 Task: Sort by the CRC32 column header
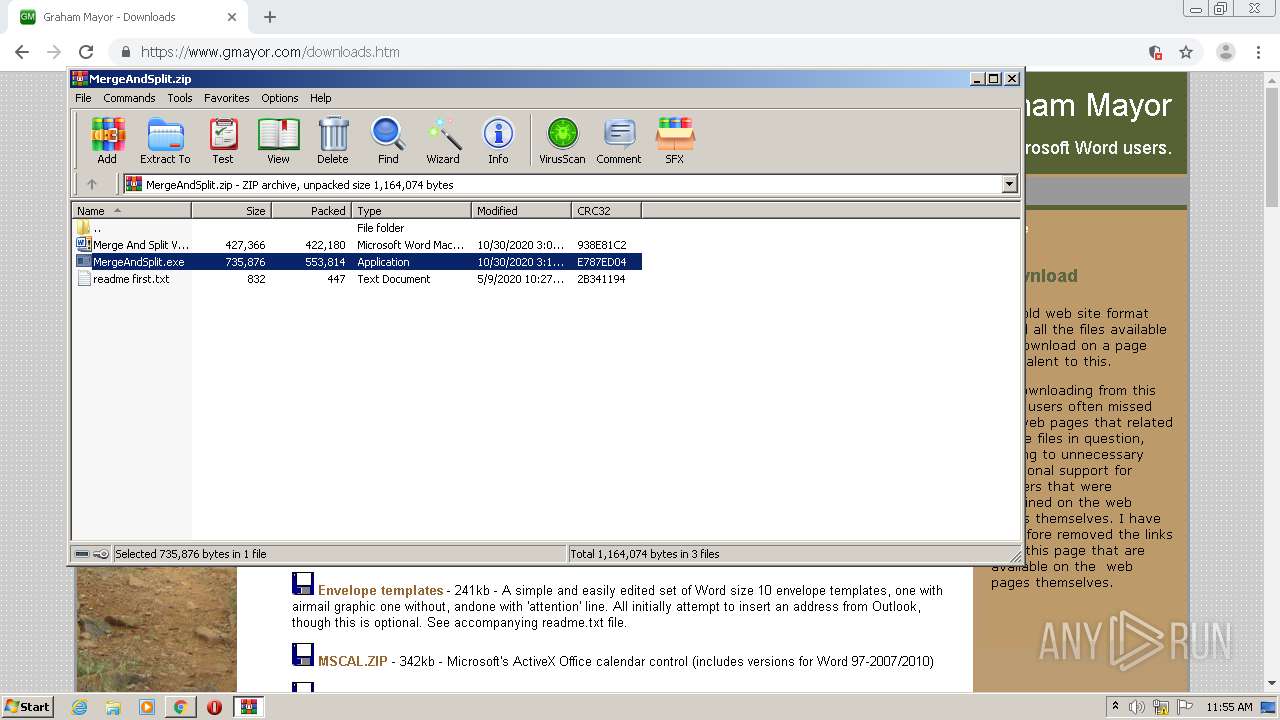606,211
